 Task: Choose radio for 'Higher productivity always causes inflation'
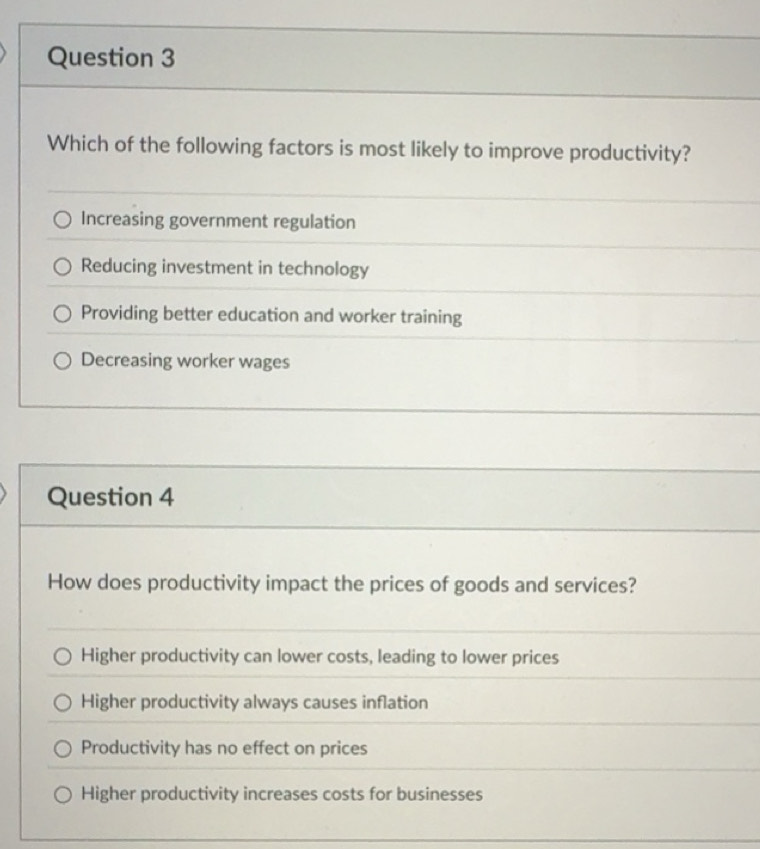(63, 702)
